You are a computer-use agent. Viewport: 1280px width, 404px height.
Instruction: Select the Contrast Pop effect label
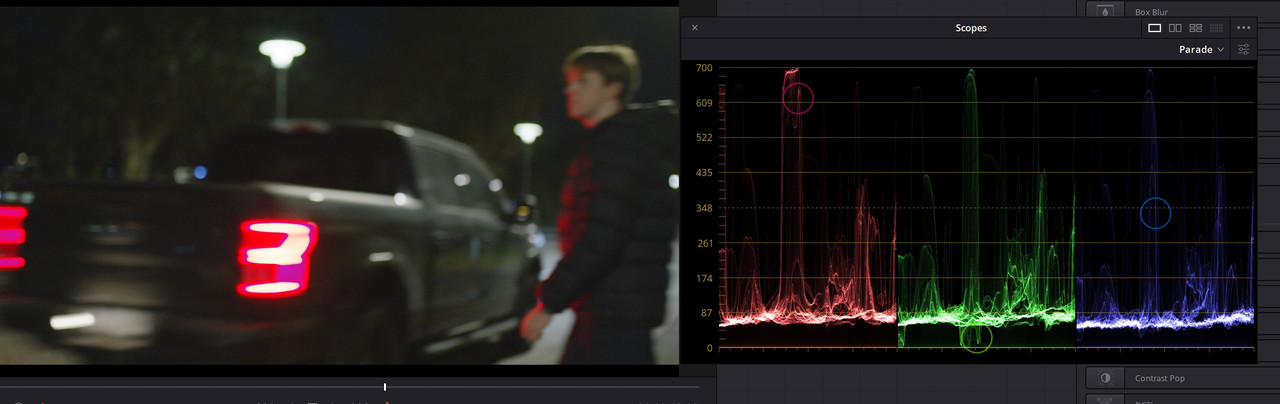pyautogui.click(x=1160, y=379)
